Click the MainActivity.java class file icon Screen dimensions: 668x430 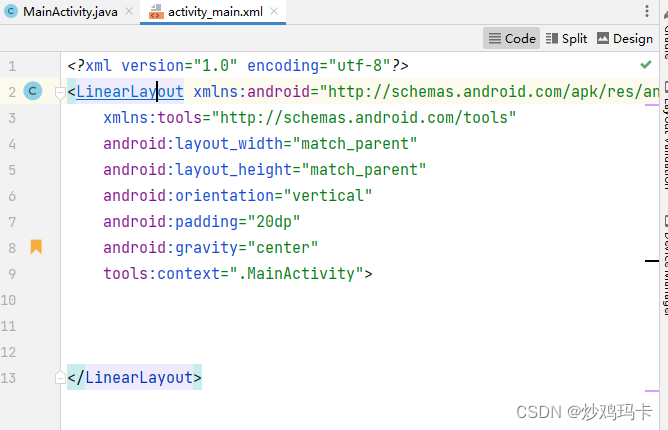(11, 12)
